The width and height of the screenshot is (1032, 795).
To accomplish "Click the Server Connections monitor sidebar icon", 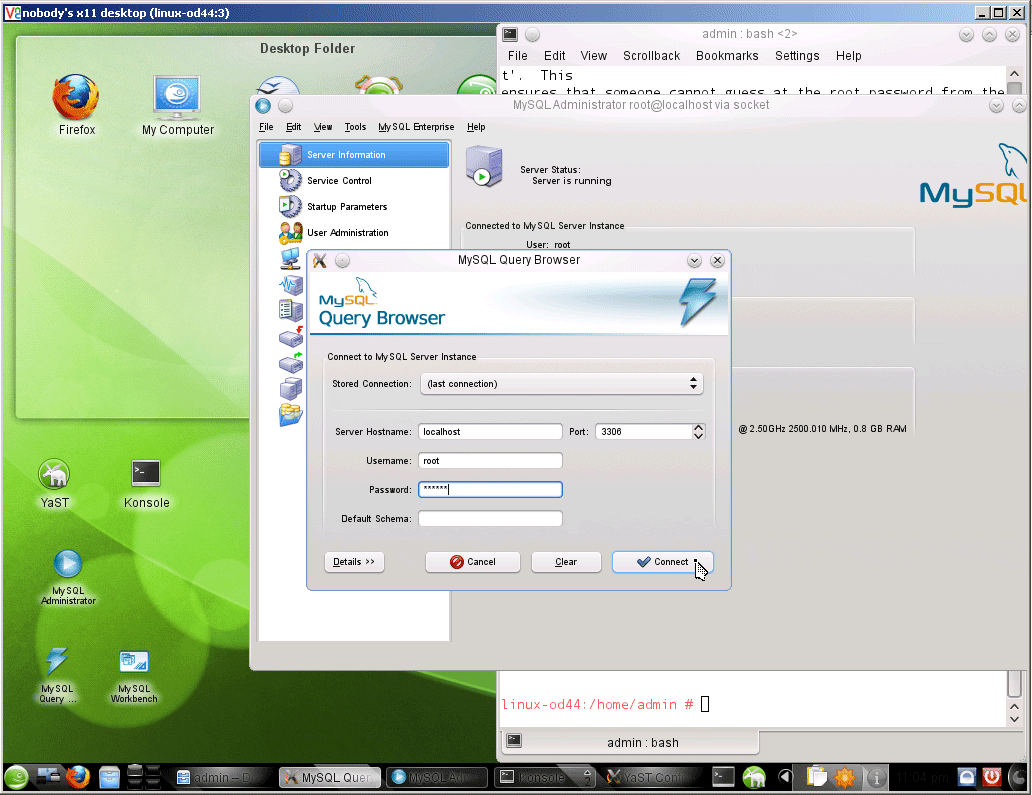I will click(290, 259).
